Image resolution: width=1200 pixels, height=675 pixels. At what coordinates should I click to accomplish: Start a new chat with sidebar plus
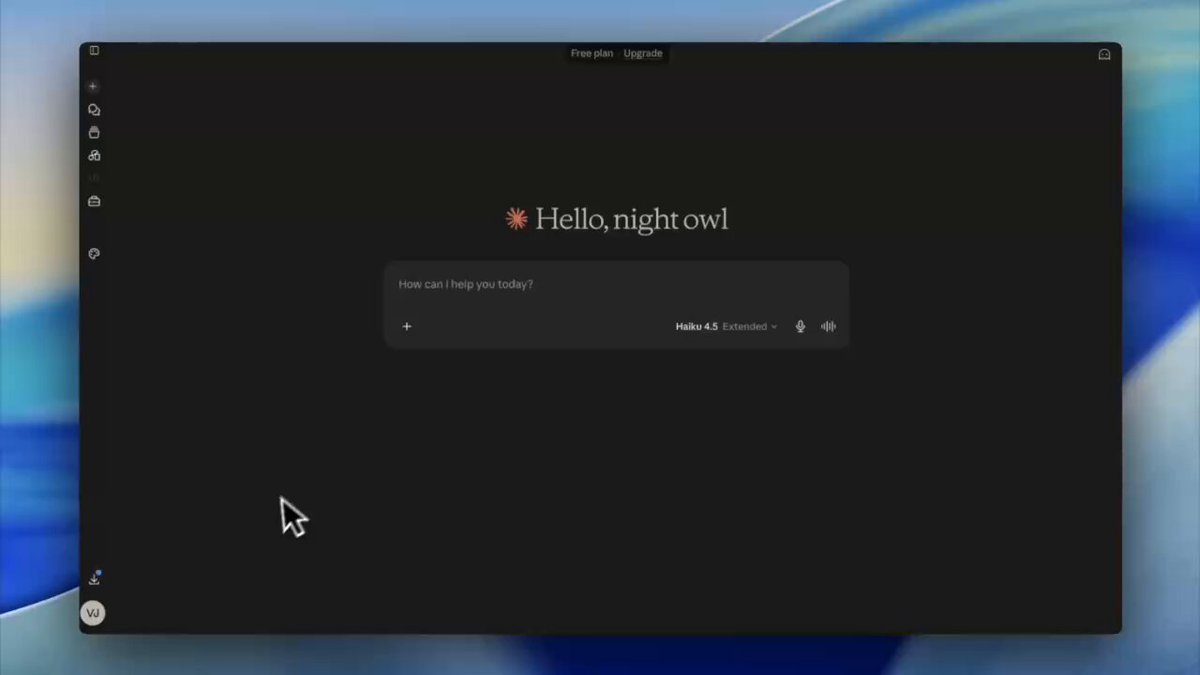93,86
